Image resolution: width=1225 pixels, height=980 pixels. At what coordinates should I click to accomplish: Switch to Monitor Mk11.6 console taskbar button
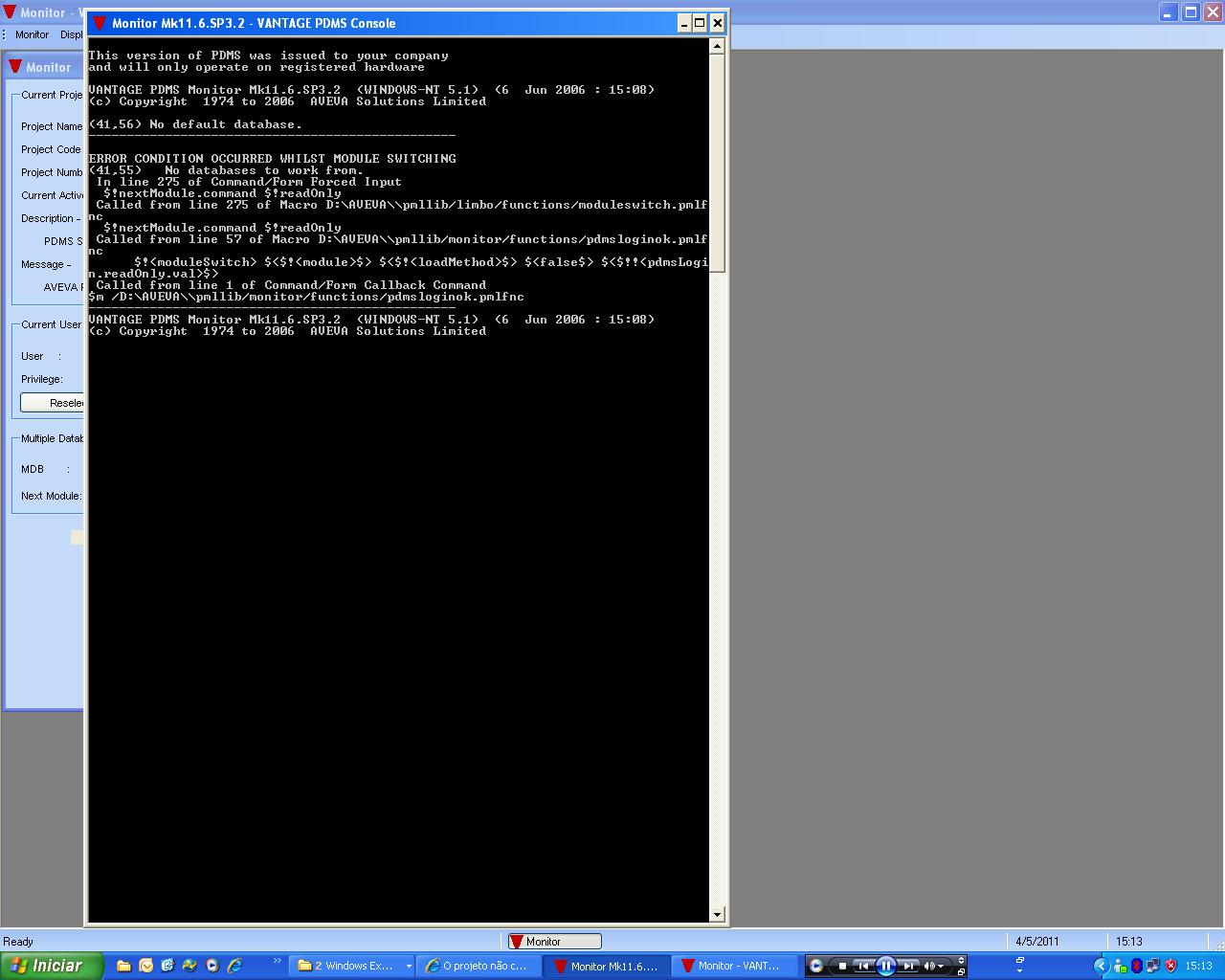606,966
